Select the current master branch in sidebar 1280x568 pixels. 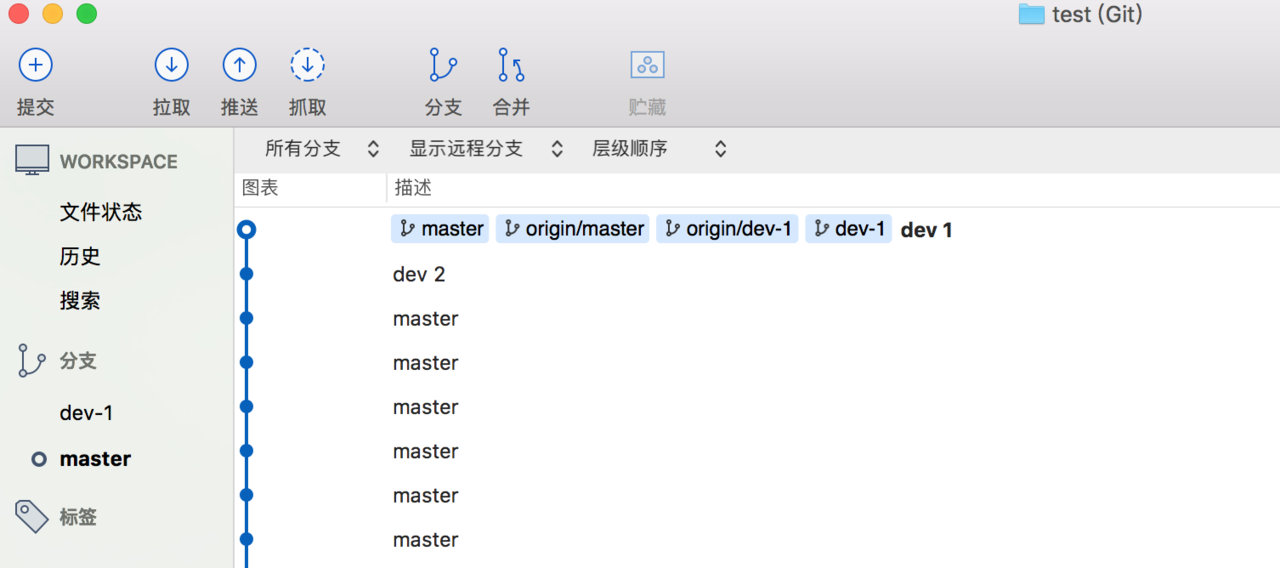coord(95,459)
